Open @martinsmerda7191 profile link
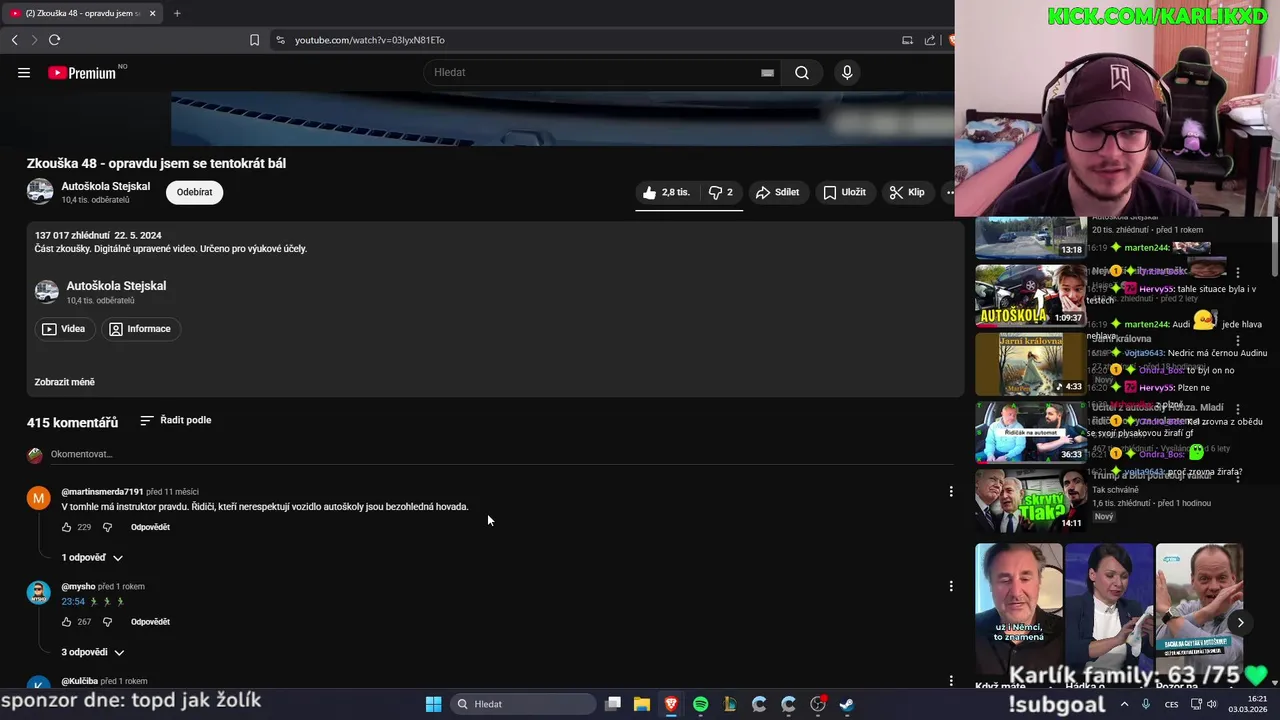 coord(102,492)
